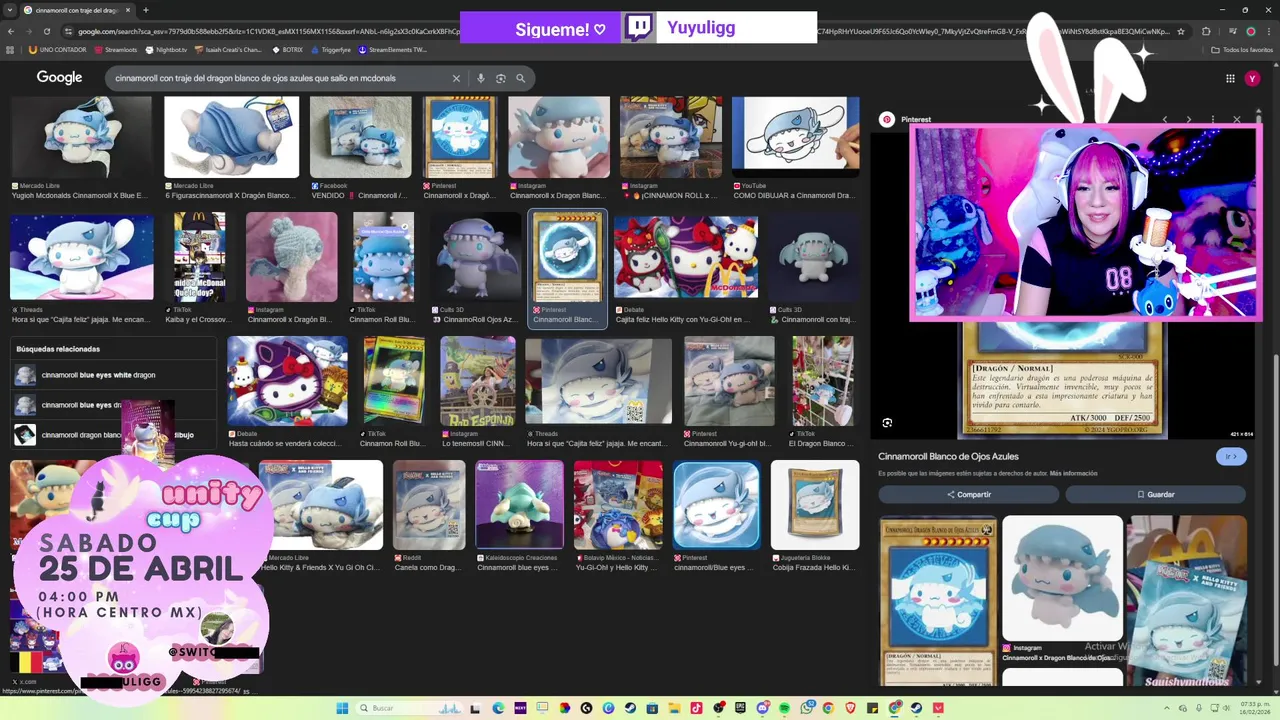Show previous image in the preview panel
The width and height of the screenshot is (1280, 720).
(1165, 119)
